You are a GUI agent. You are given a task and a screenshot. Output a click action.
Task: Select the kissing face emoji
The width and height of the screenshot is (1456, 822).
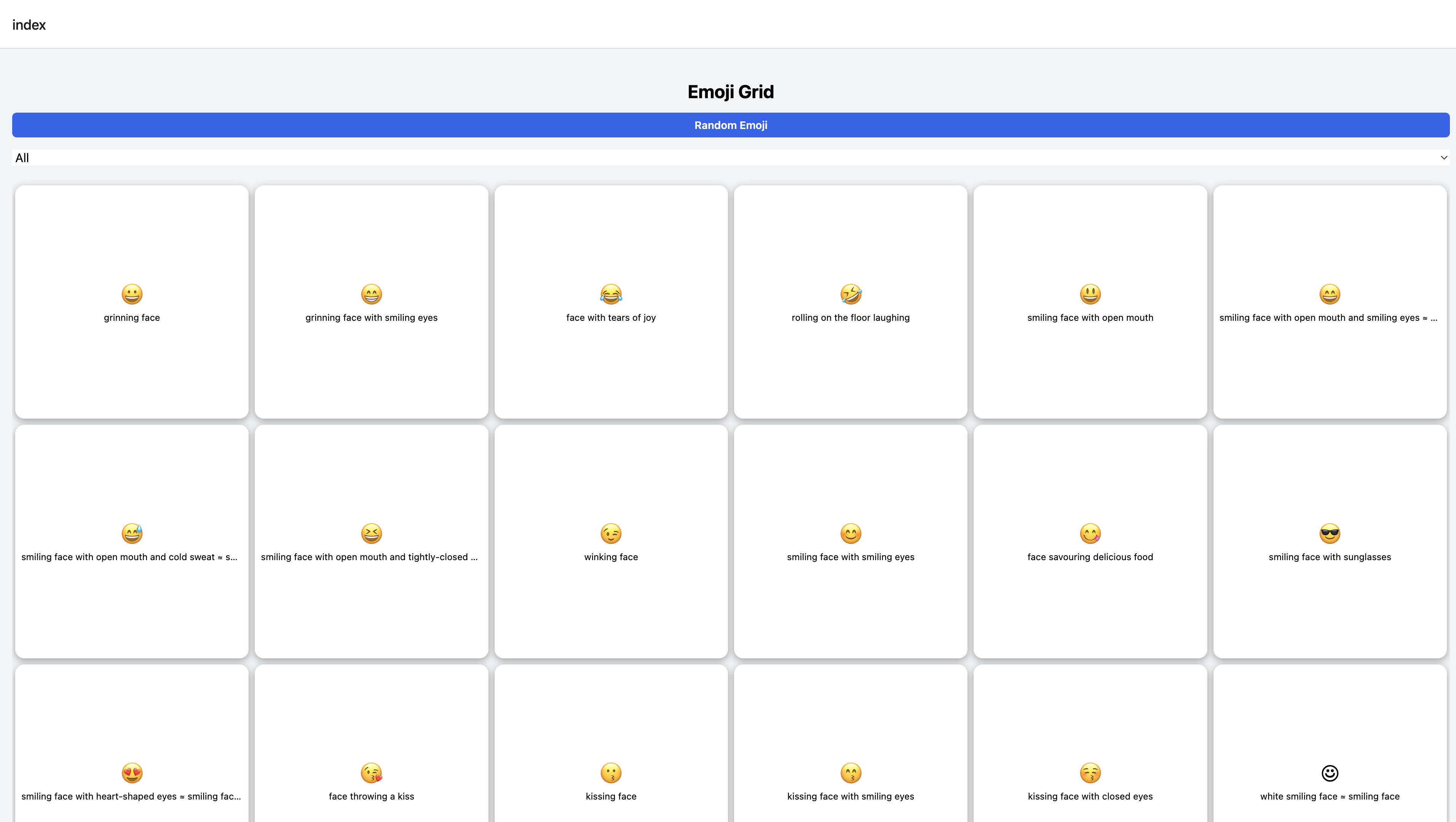pyautogui.click(x=611, y=773)
